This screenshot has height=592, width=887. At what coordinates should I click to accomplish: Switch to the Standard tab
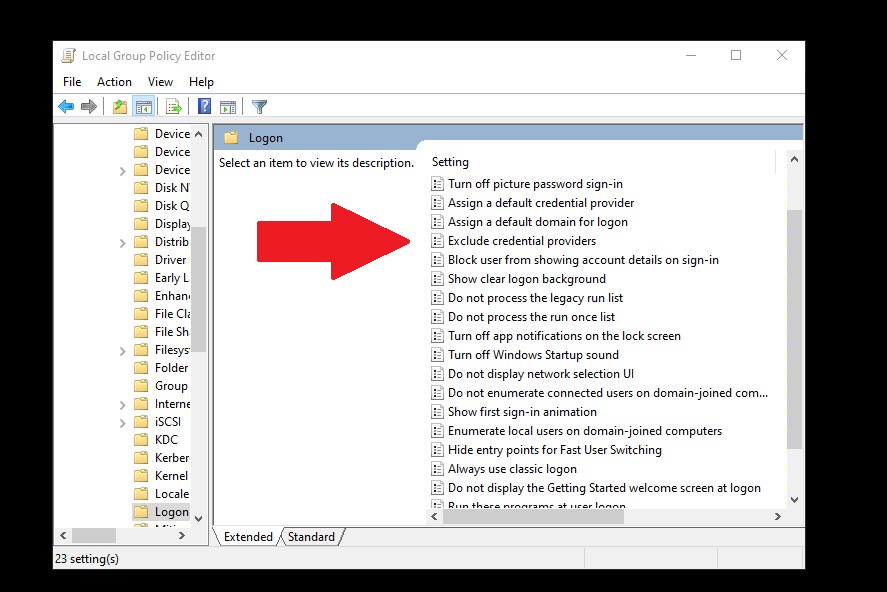(311, 536)
